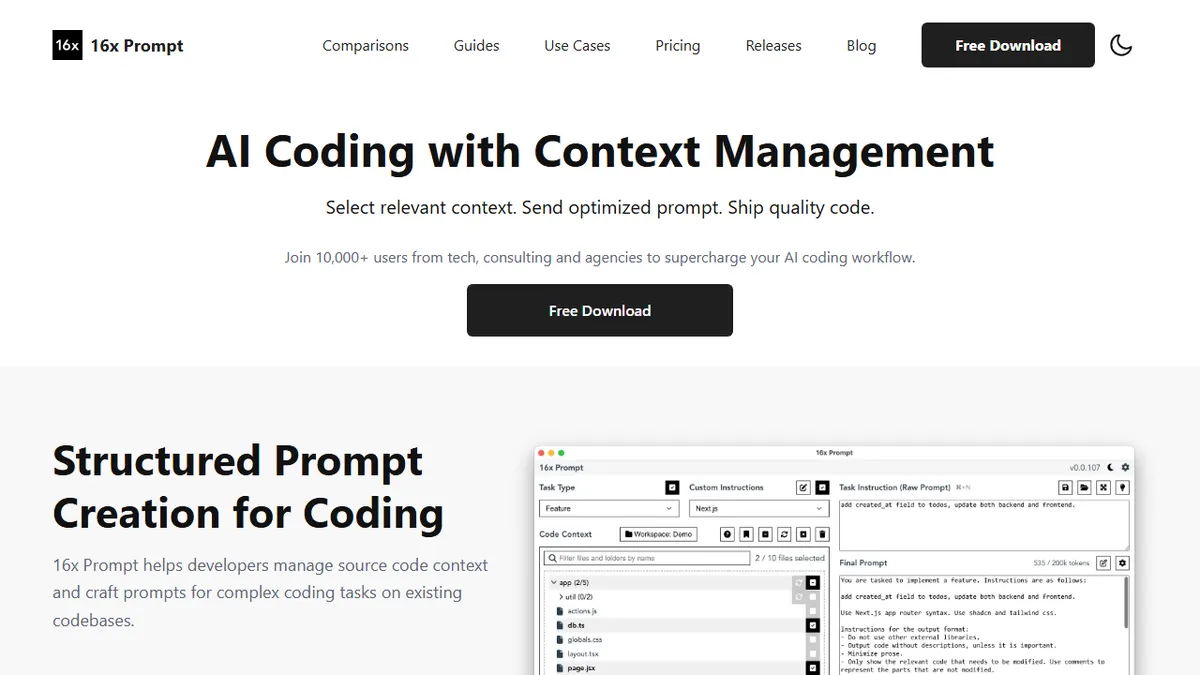The image size is (1200, 675).
Task: Open Blog in the navigation
Action: [x=861, y=45]
